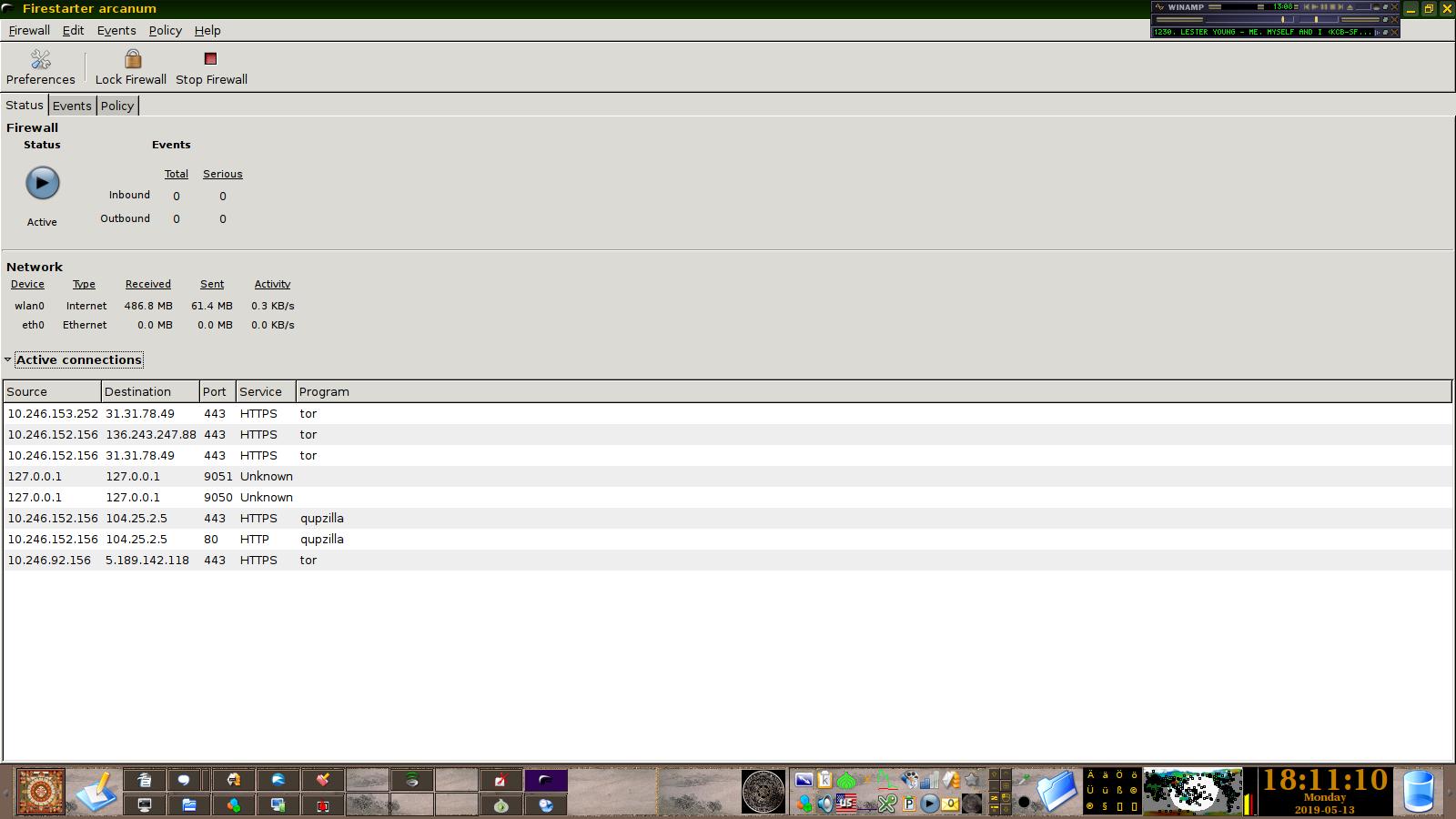Screen dimensions: 1456x819
Task: Select the connection from source 10.246.153.252
Action: pos(728,413)
